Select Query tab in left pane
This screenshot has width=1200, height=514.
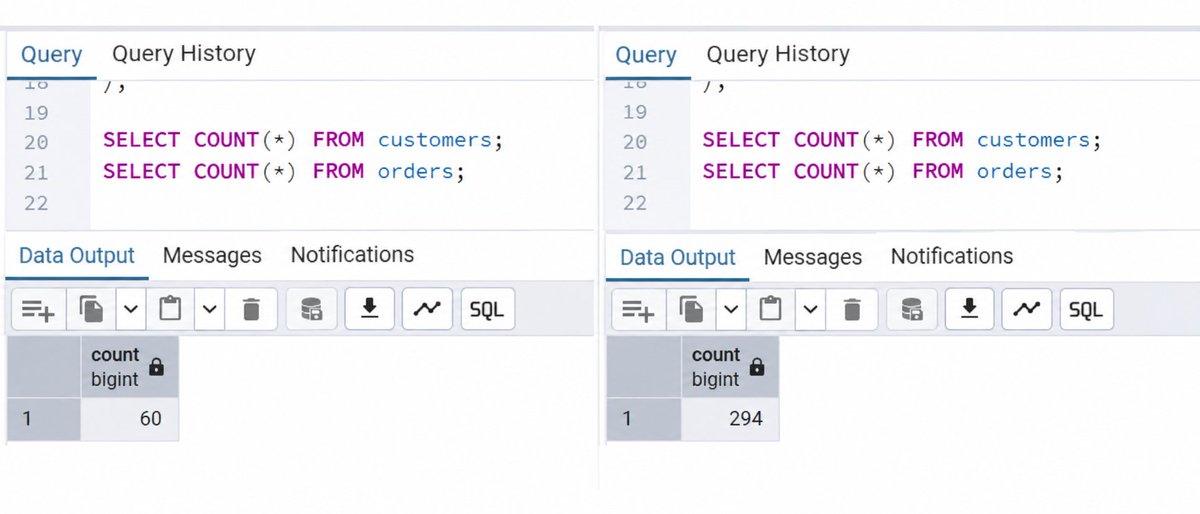[51, 55]
